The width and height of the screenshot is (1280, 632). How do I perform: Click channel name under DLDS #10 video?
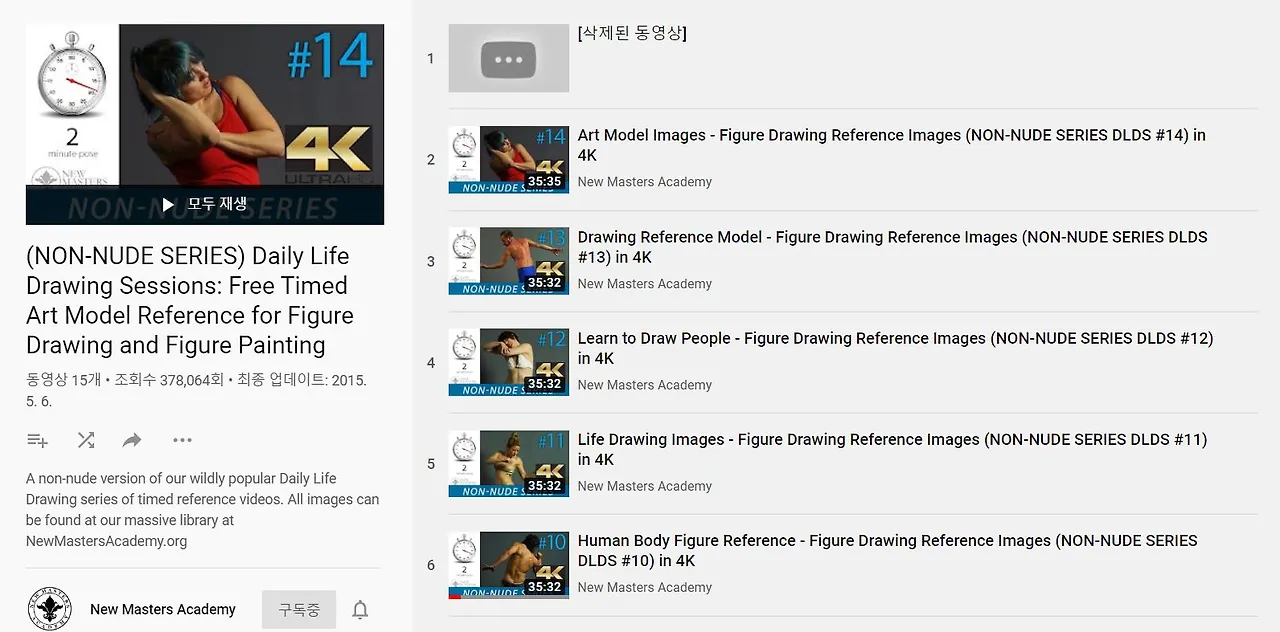click(x=645, y=587)
